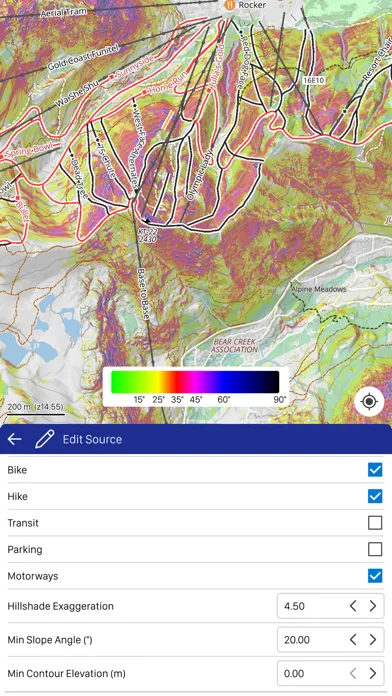This screenshot has height=696, width=392.
Task: Tap the Motorways setting label
Action: click(33, 576)
